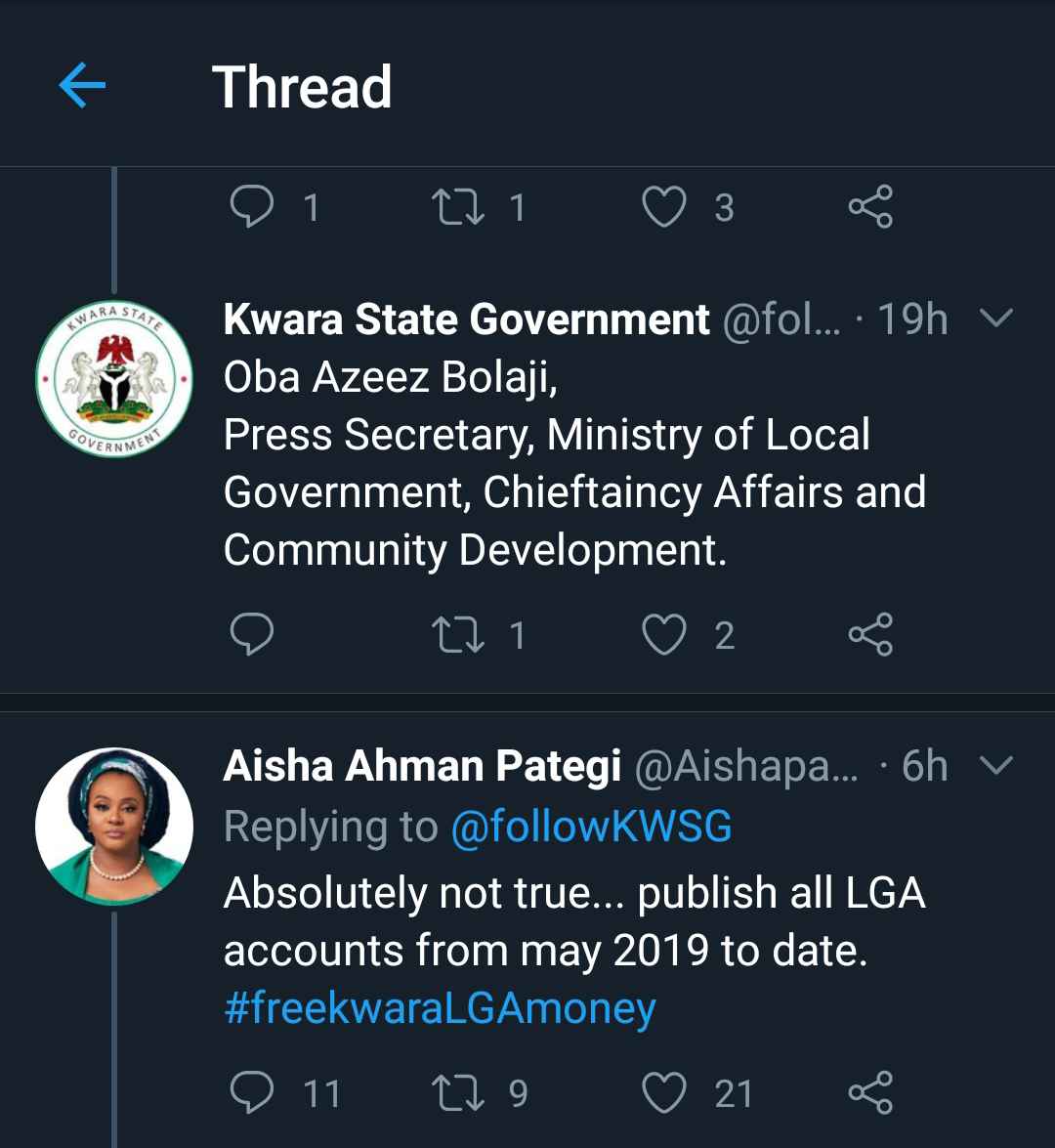
Task: Share the Kwara State Government tweet
Action: coord(870,635)
